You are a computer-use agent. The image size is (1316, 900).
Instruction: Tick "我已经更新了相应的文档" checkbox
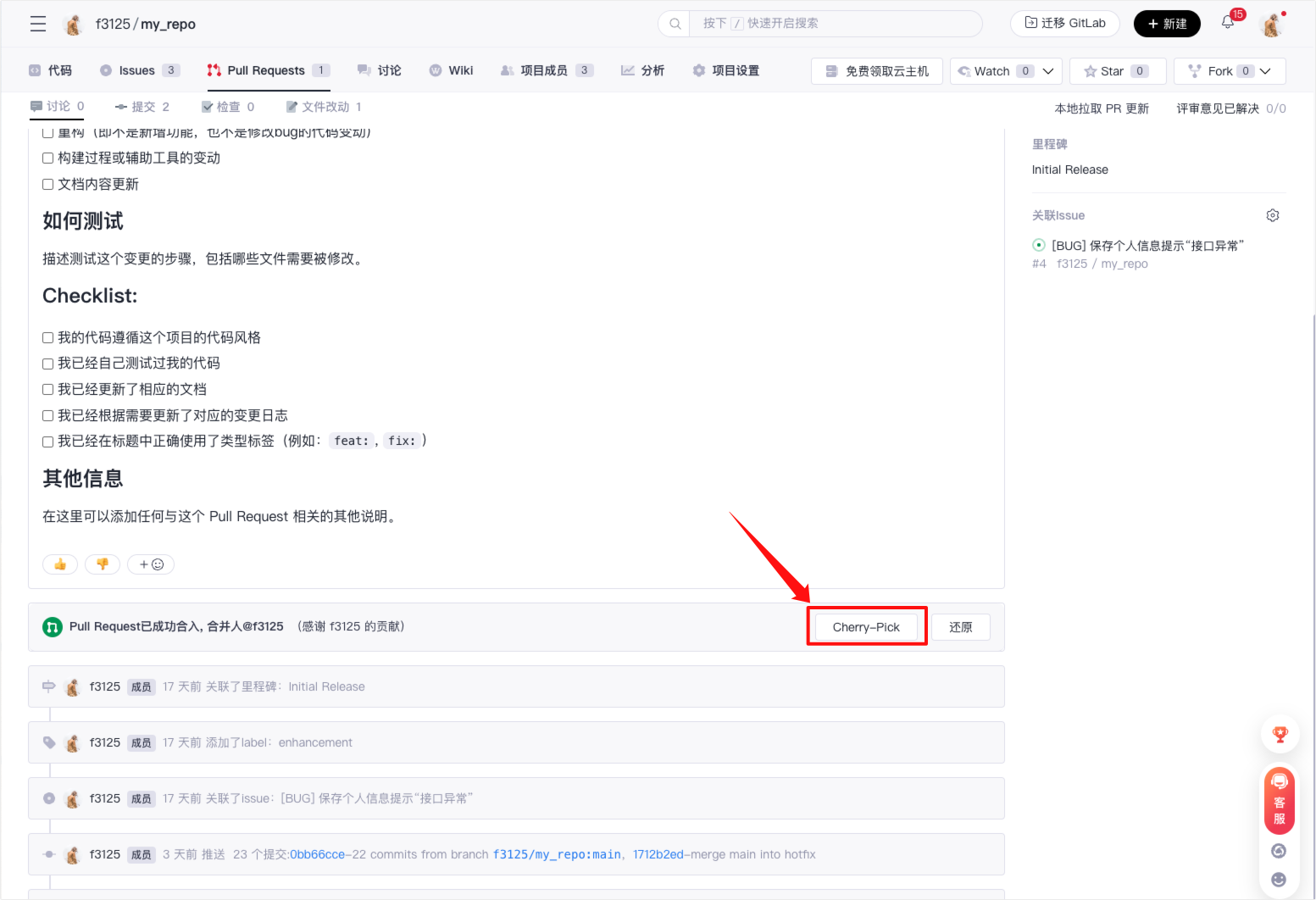(x=48, y=390)
